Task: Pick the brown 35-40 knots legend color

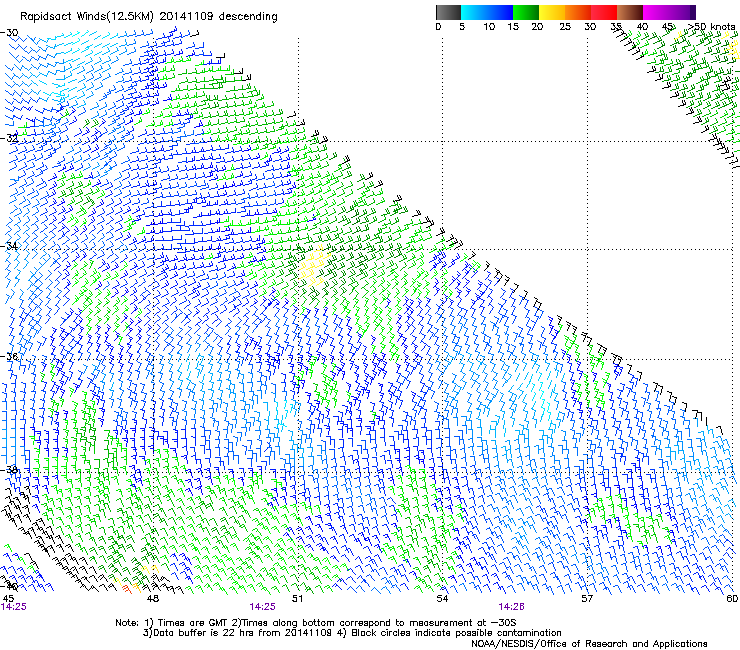Action: pyautogui.click(x=630, y=12)
